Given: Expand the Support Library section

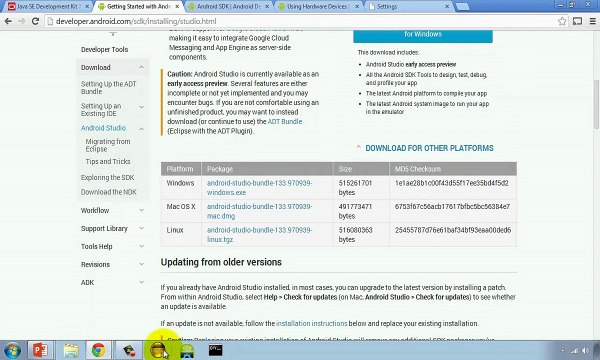Looking at the screenshot, I should click(141, 228).
